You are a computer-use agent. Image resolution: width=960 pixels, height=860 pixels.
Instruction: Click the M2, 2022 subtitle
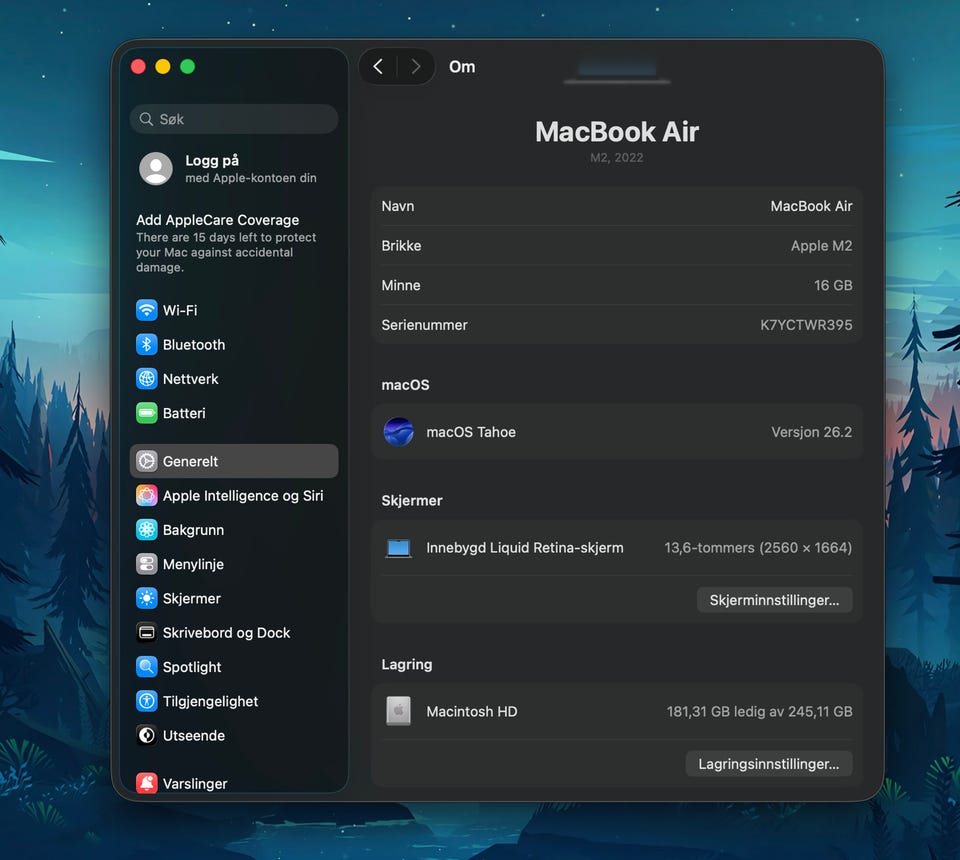tap(617, 157)
